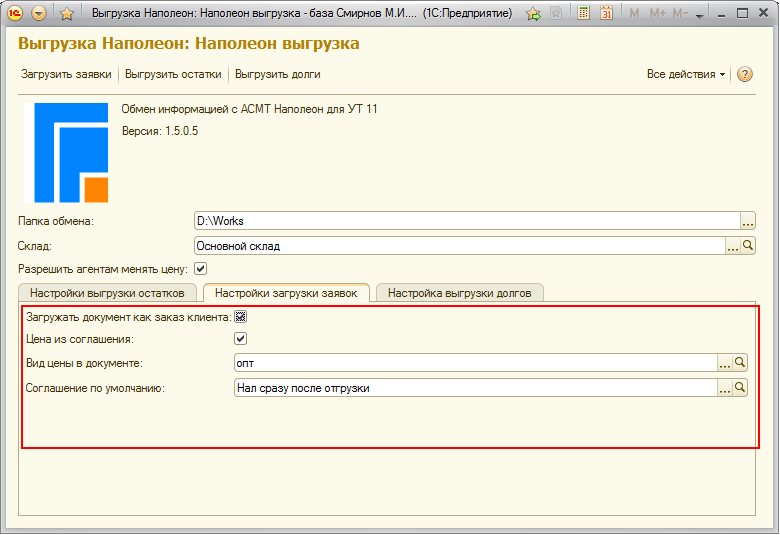Click the 1C application logo icon
Viewport: 780px width, 535px height.
click(x=15, y=13)
